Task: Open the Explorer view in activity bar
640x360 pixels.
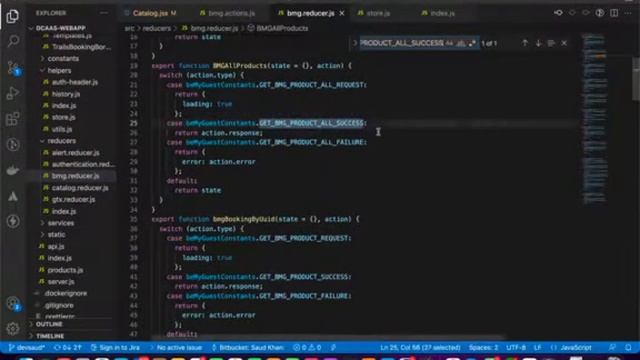Action: [13, 17]
